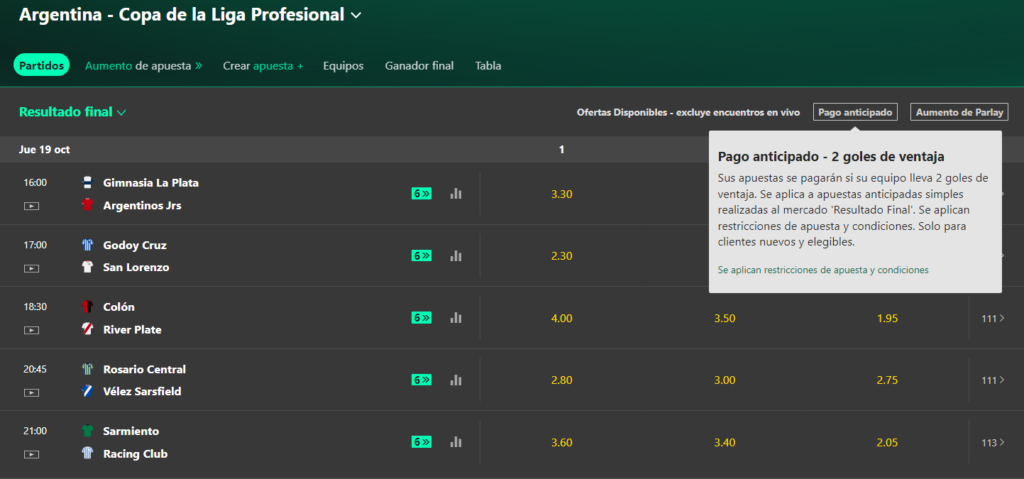Bet on Colón win at 4.00
Screen dimensions: 1024x479
click(x=562, y=318)
